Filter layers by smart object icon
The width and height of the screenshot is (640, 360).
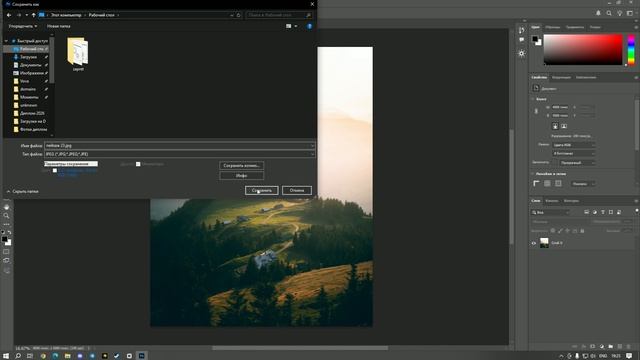(619, 212)
